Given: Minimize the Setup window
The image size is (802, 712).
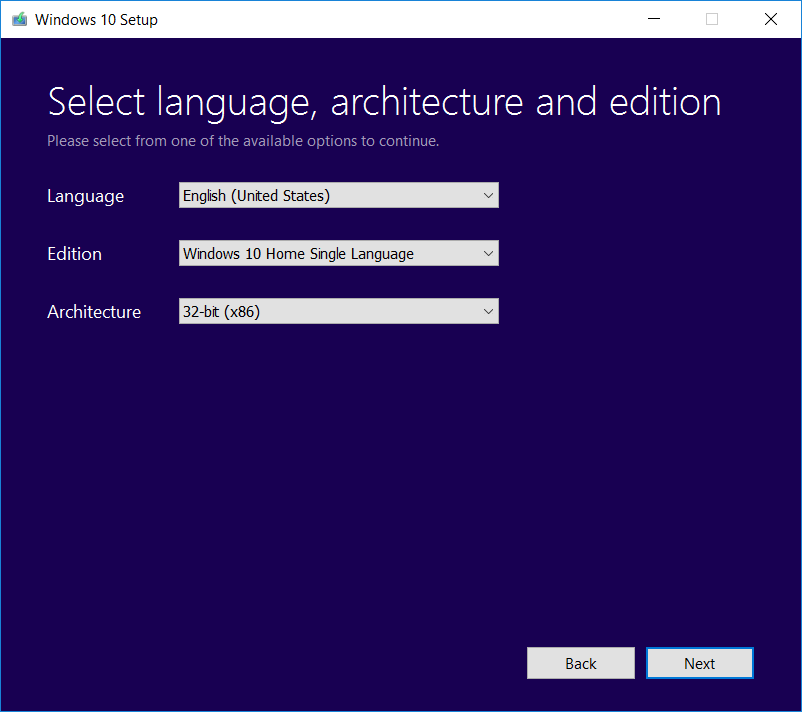Looking at the screenshot, I should [x=654, y=19].
